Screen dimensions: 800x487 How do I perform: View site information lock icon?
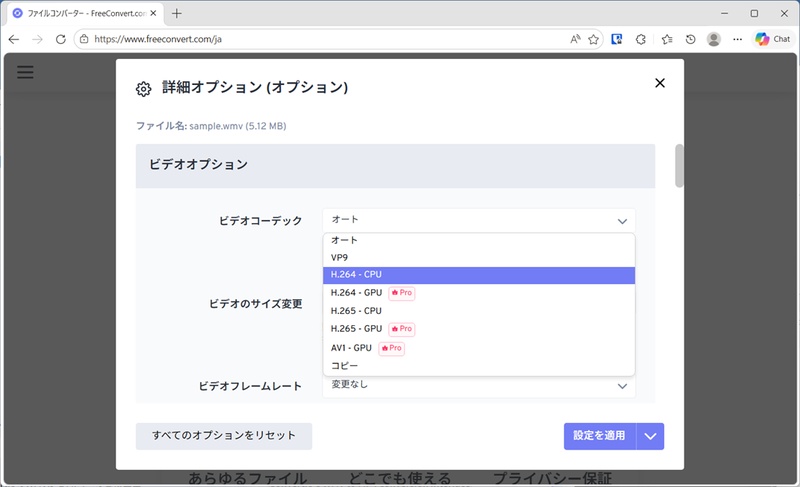click(x=84, y=39)
